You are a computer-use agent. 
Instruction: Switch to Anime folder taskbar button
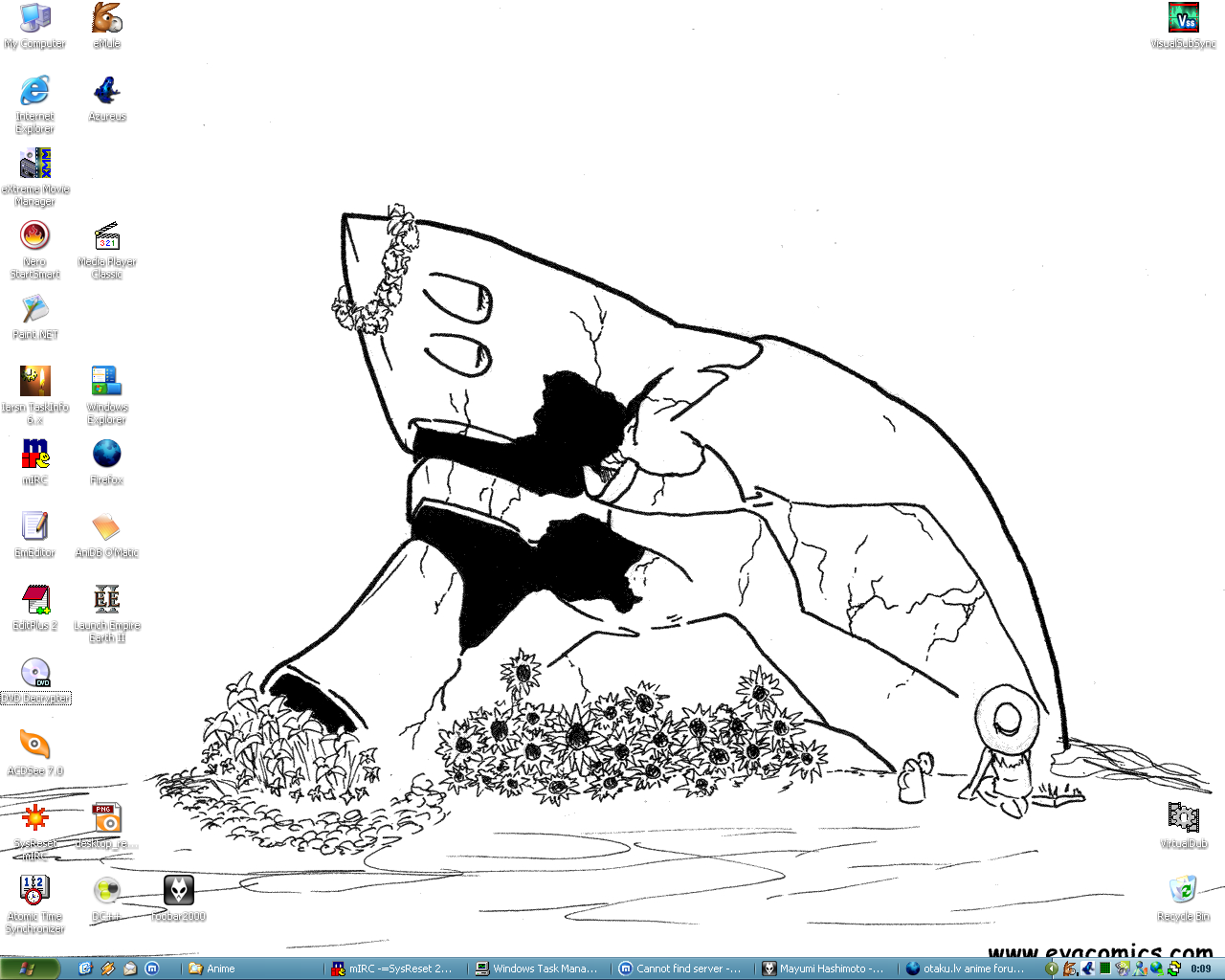pos(252,969)
